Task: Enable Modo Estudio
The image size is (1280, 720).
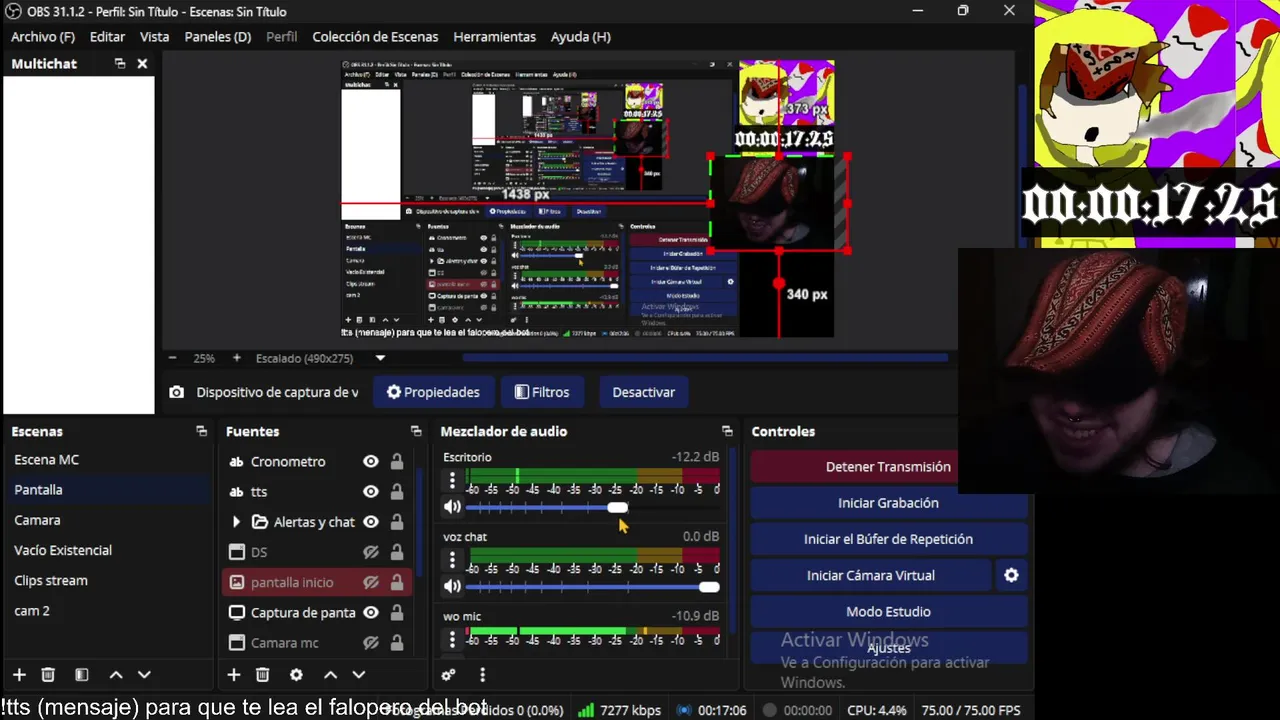Action: point(888,611)
